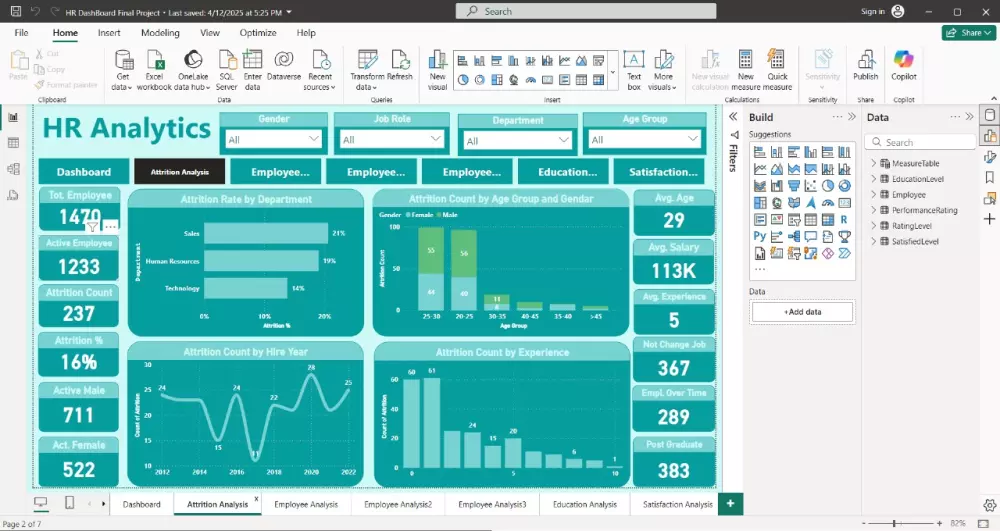Click the title bar Search box
The height and width of the screenshot is (531, 1000).
point(585,11)
